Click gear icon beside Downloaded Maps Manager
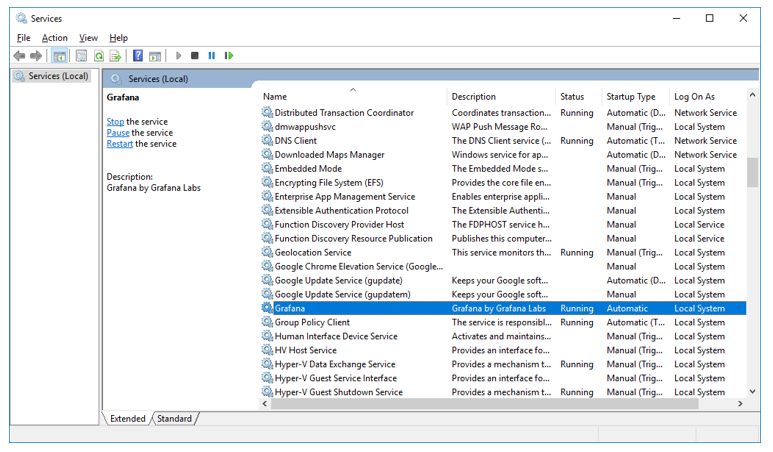773x452 pixels. 267,155
